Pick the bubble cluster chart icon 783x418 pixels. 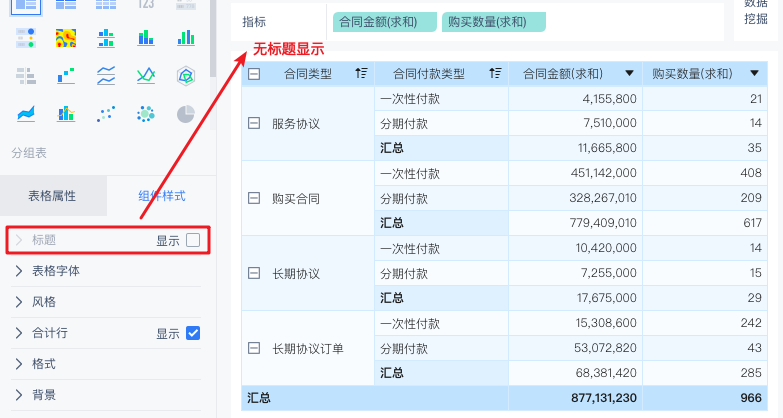[x=146, y=114]
